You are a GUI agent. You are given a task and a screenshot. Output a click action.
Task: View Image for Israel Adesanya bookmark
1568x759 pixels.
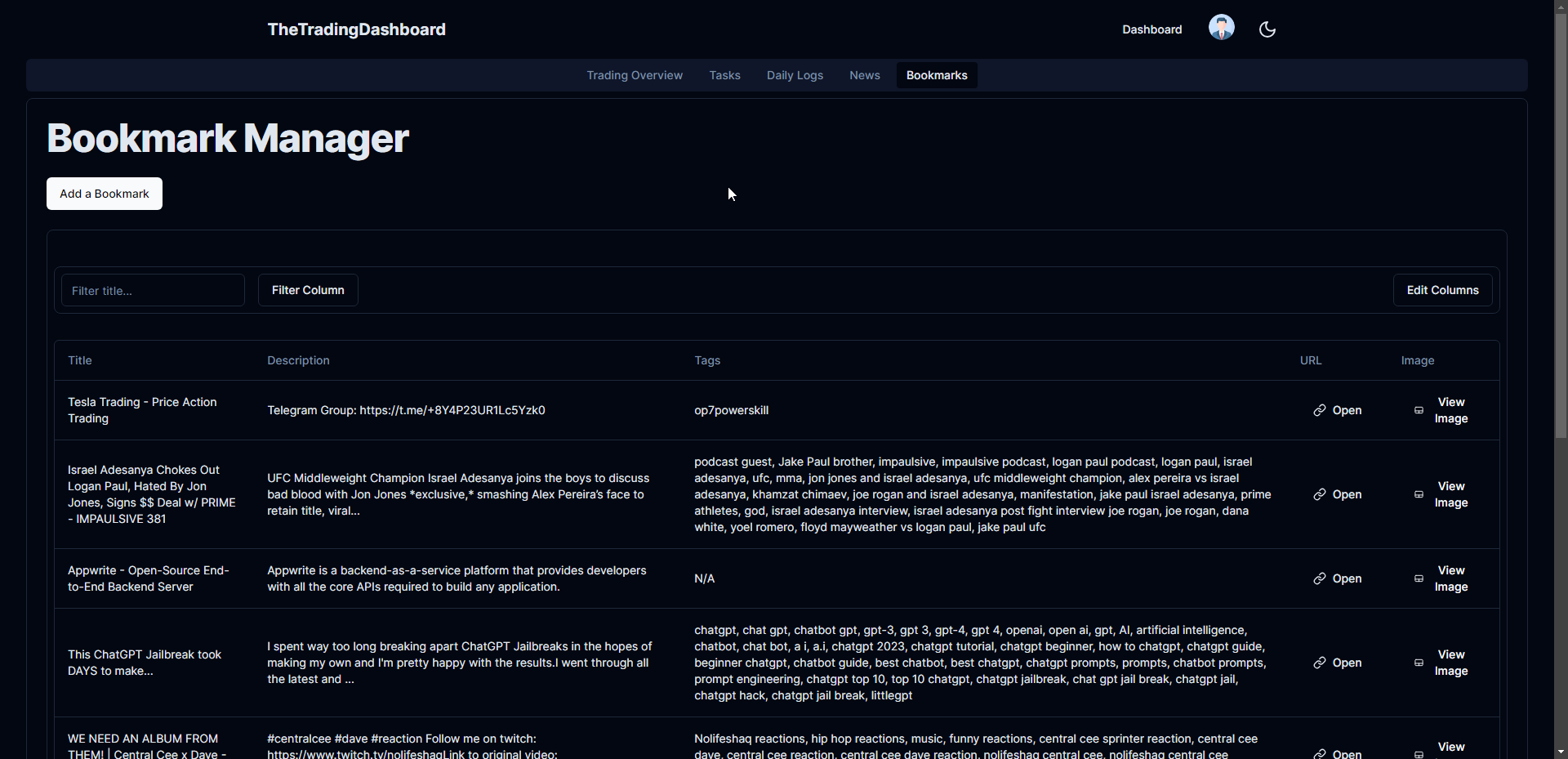1441,494
